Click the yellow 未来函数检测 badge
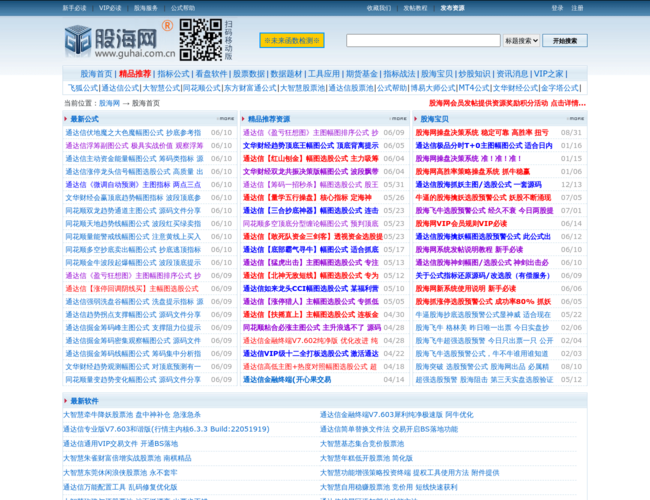 pyautogui.click(x=292, y=41)
